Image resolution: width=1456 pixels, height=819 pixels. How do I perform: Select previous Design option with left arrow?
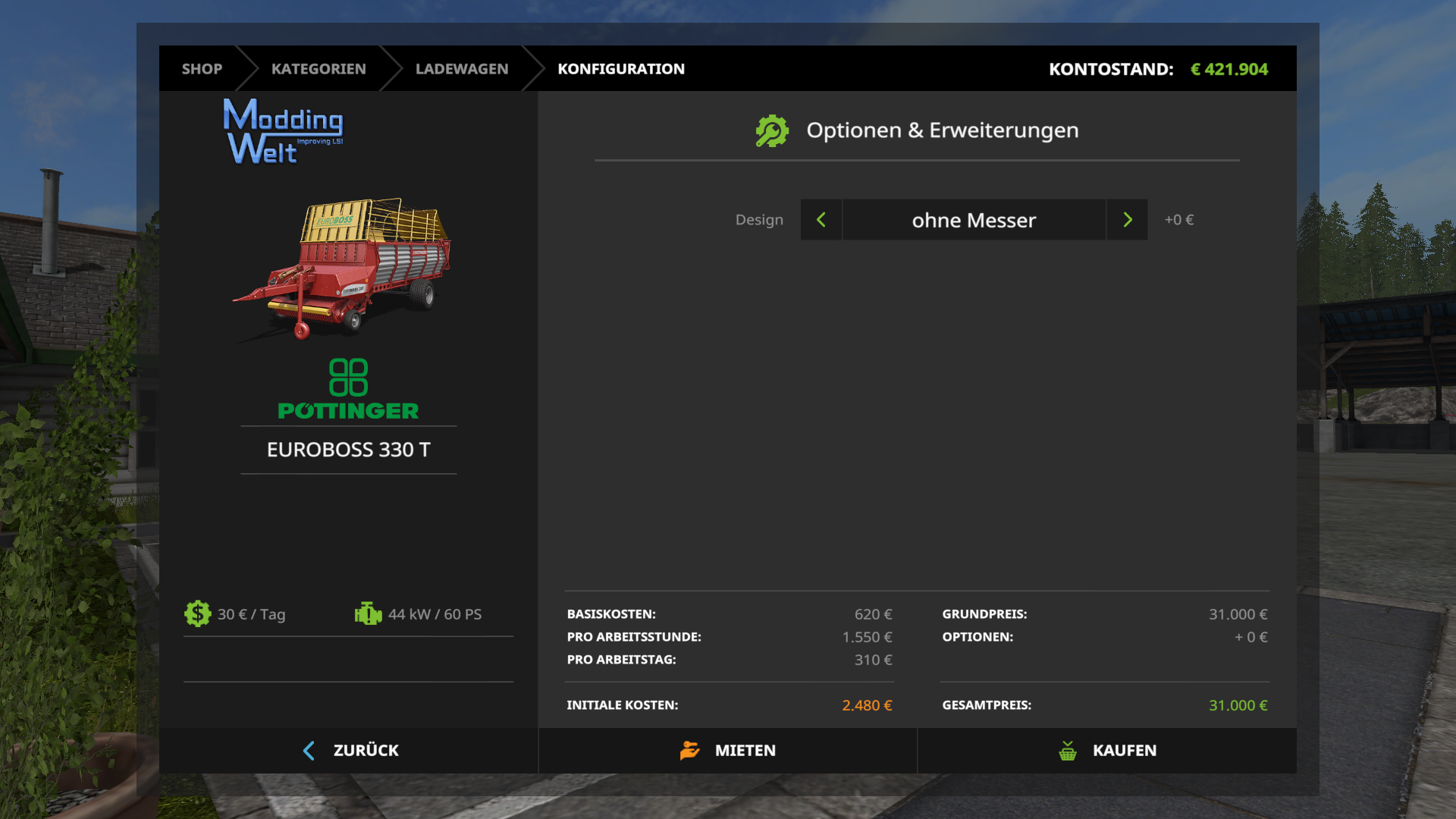[821, 220]
